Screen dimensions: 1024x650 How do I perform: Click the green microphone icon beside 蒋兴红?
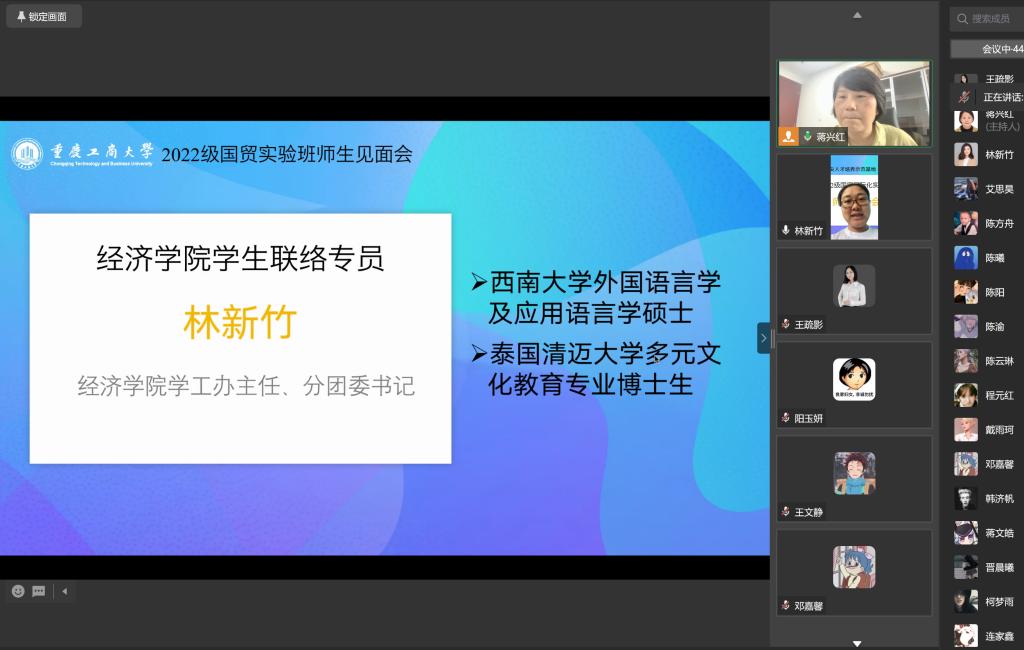(807, 136)
